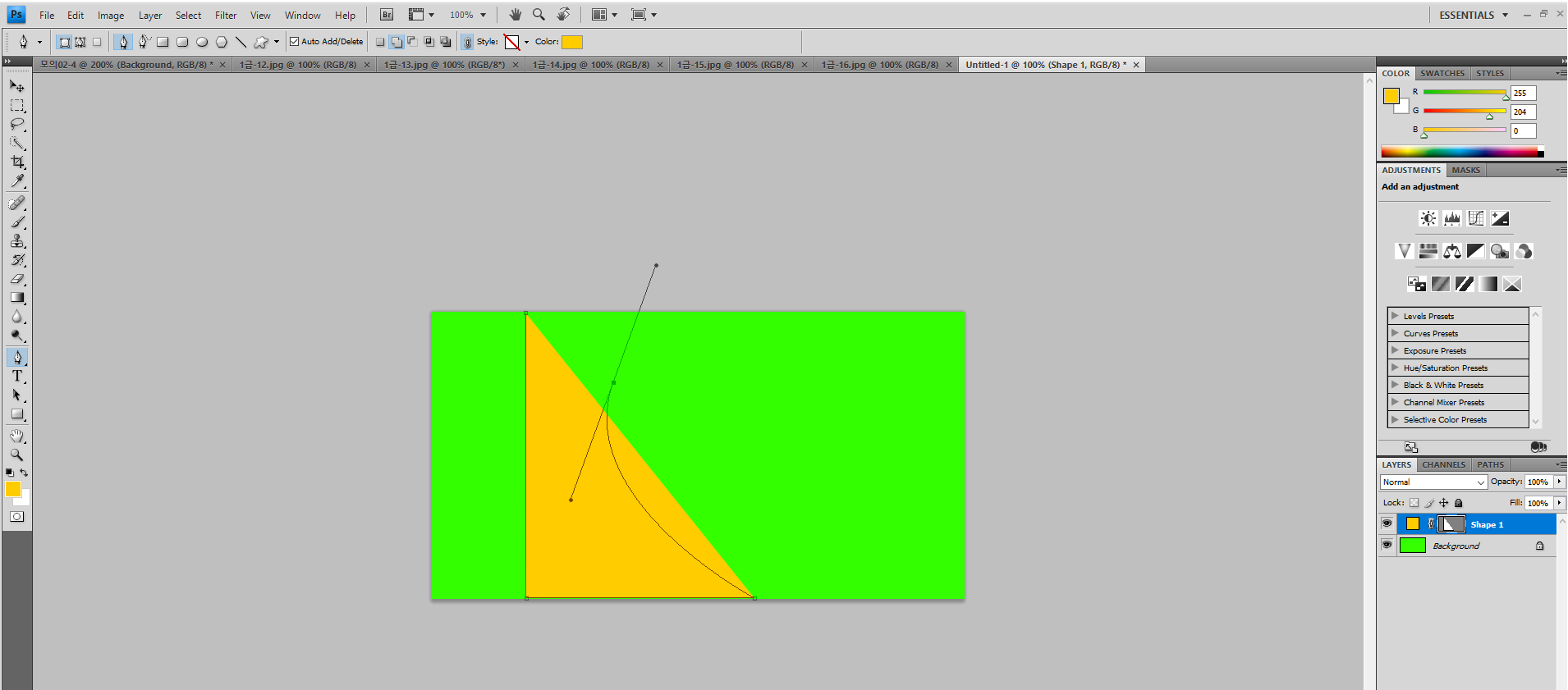Switch to the Channels tab
The width and height of the screenshot is (1568, 690).
click(x=1443, y=464)
